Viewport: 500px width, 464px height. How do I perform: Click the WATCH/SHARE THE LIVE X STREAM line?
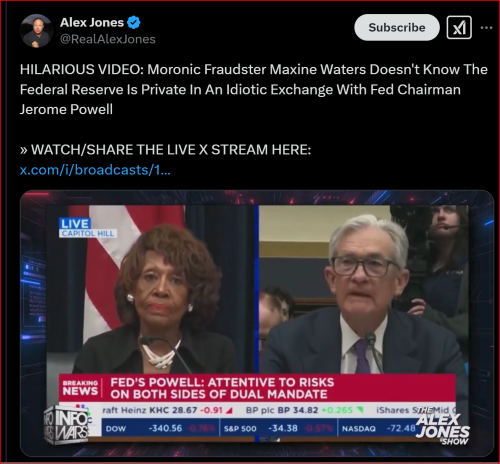(x=165, y=150)
